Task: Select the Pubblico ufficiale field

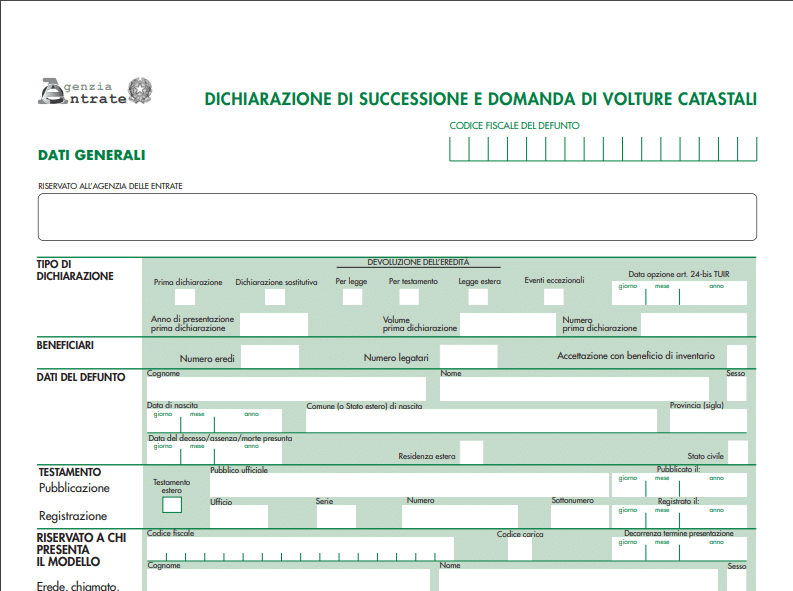Action: click(x=409, y=485)
